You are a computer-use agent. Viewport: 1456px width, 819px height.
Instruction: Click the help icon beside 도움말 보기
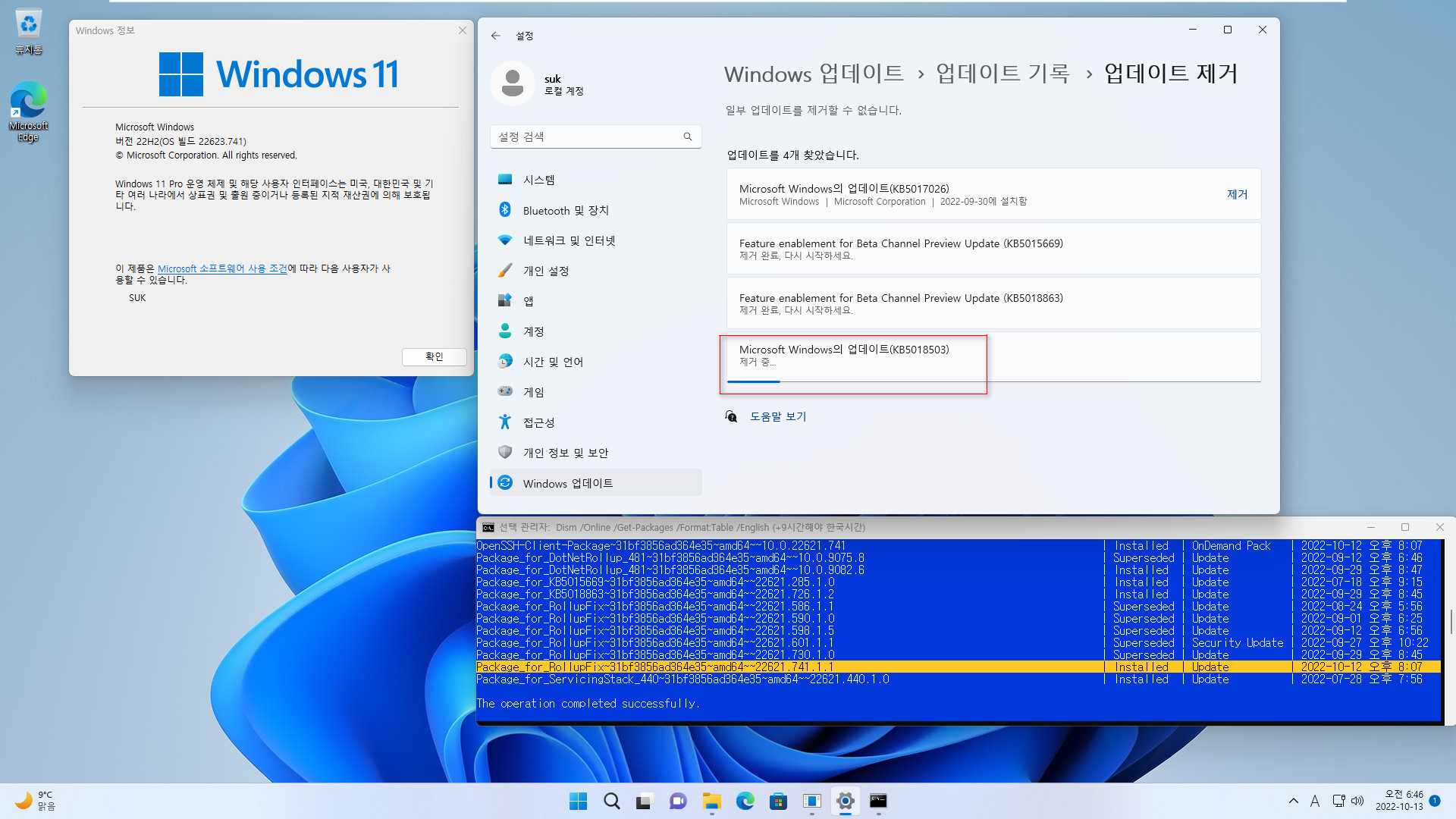click(731, 416)
